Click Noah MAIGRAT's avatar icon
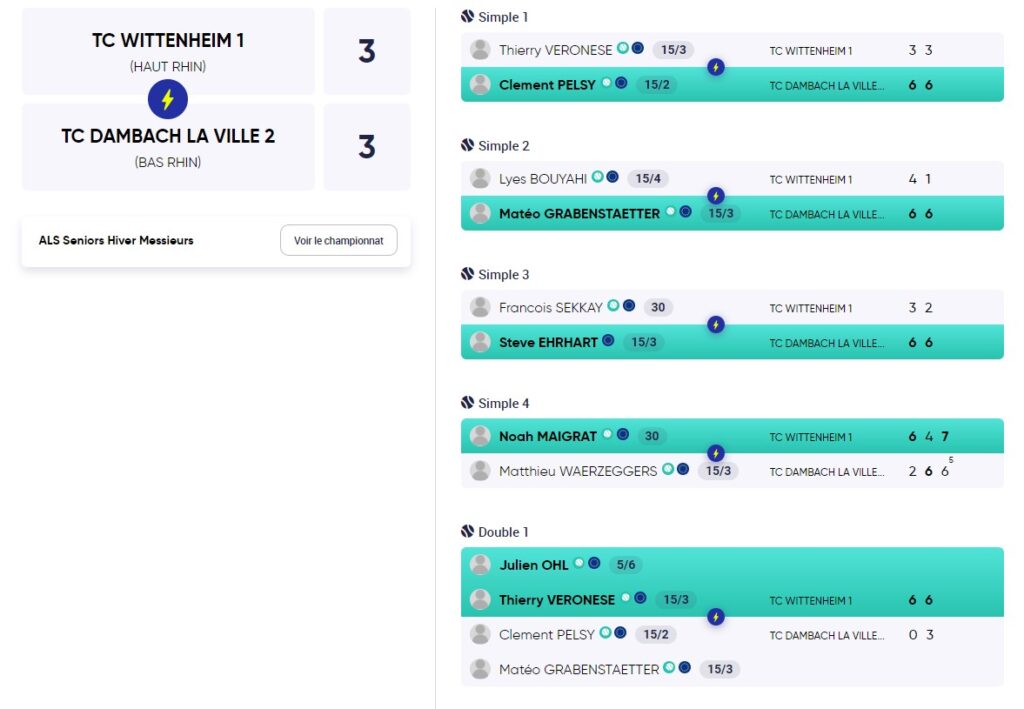 point(480,436)
